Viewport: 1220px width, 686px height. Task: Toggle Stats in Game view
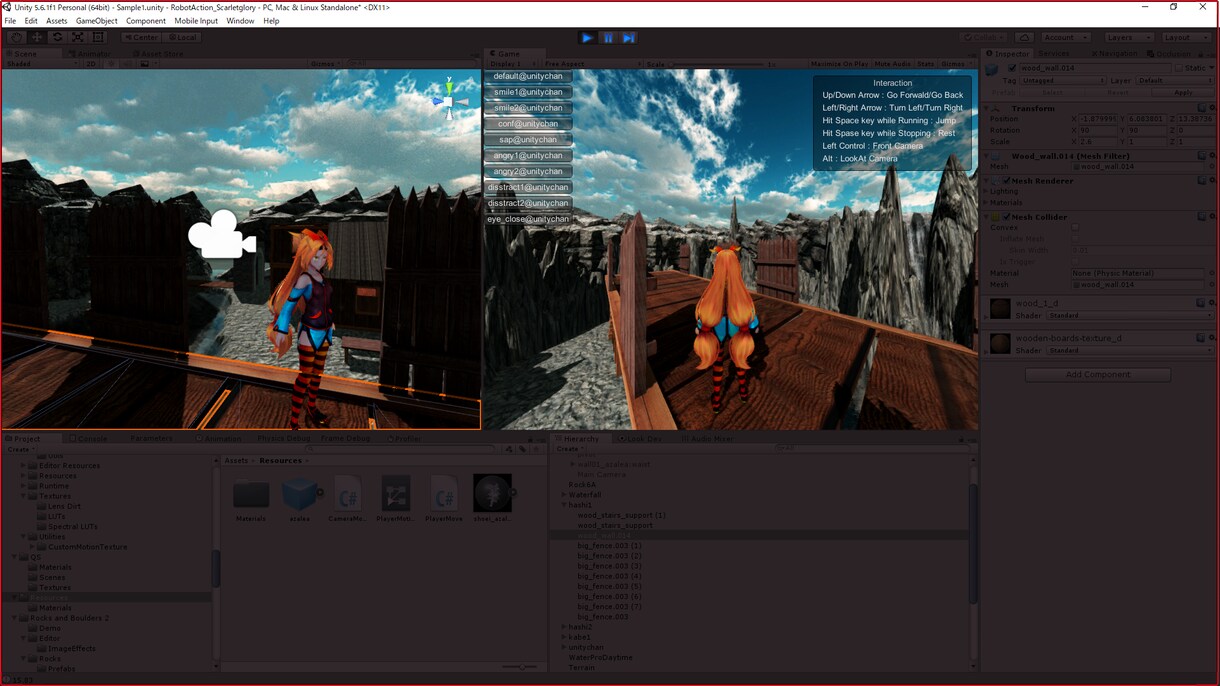pos(926,64)
